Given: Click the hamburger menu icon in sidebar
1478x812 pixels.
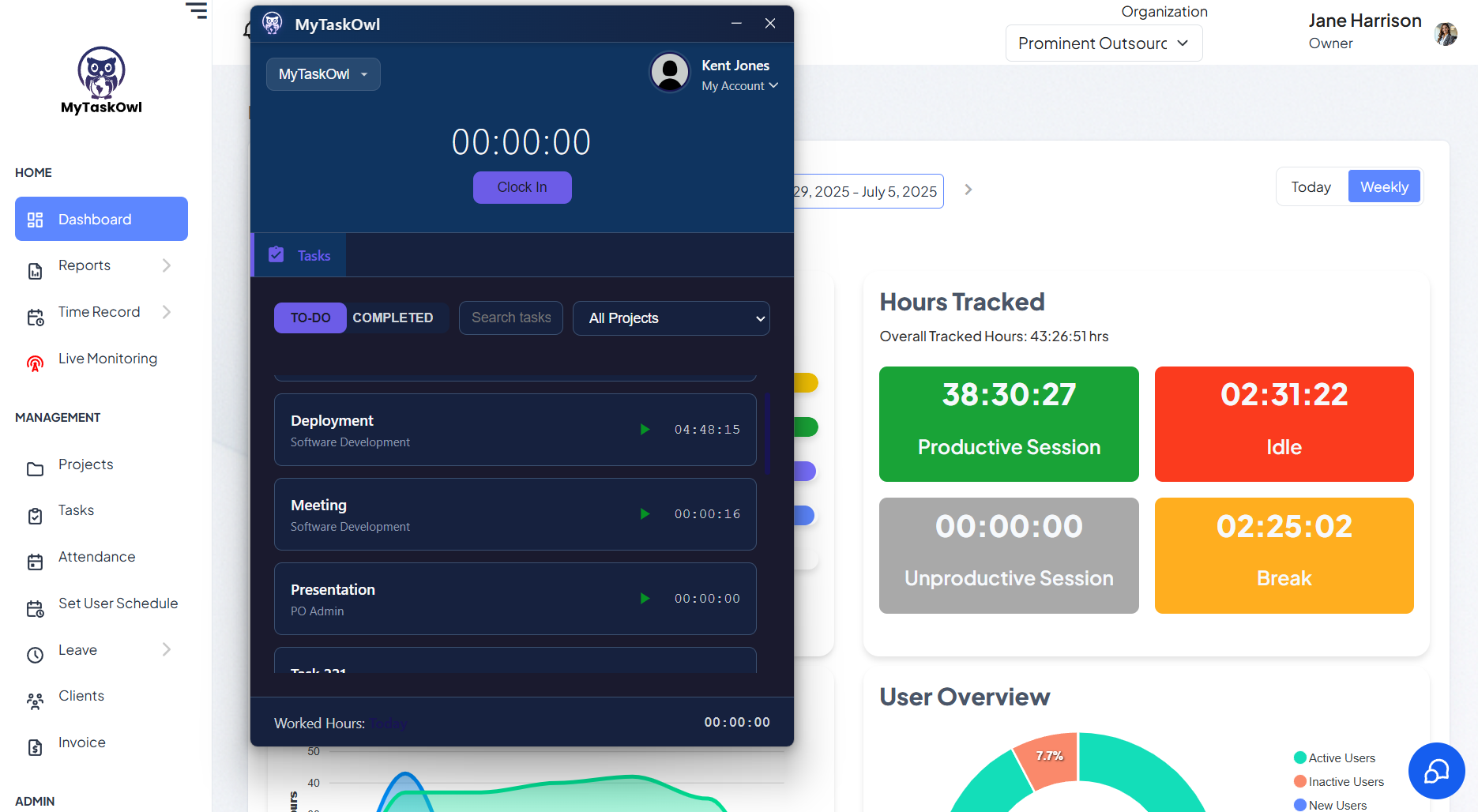Looking at the screenshot, I should 196,10.
